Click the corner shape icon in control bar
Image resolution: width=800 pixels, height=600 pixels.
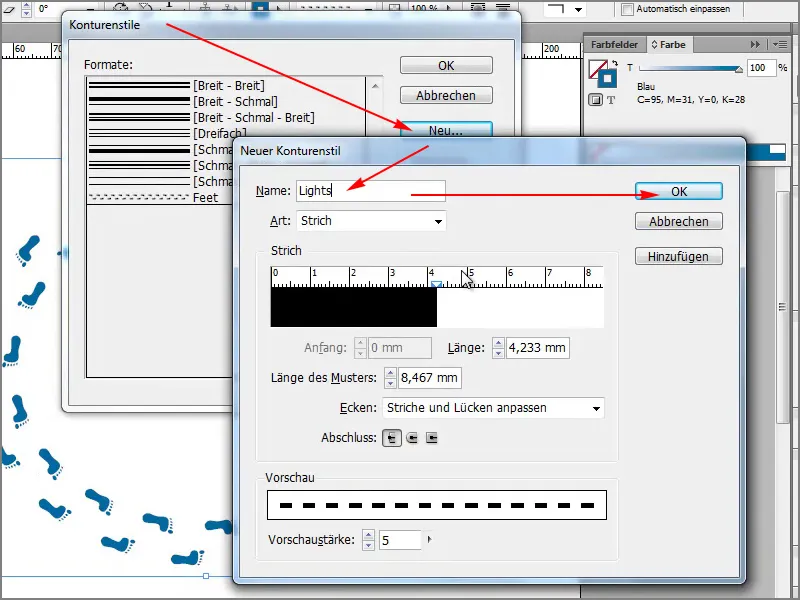click(x=555, y=8)
